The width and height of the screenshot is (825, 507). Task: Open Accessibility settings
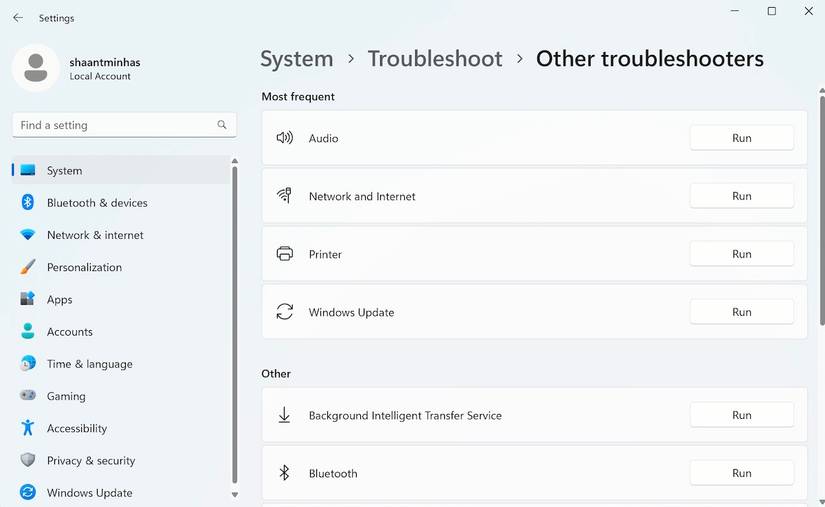coord(122,428)
